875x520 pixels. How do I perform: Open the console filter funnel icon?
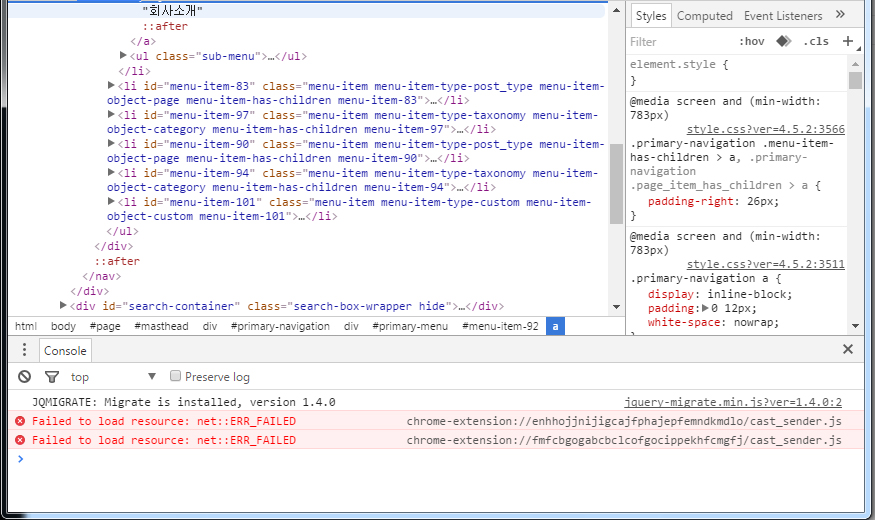click(x=52, y=377)
